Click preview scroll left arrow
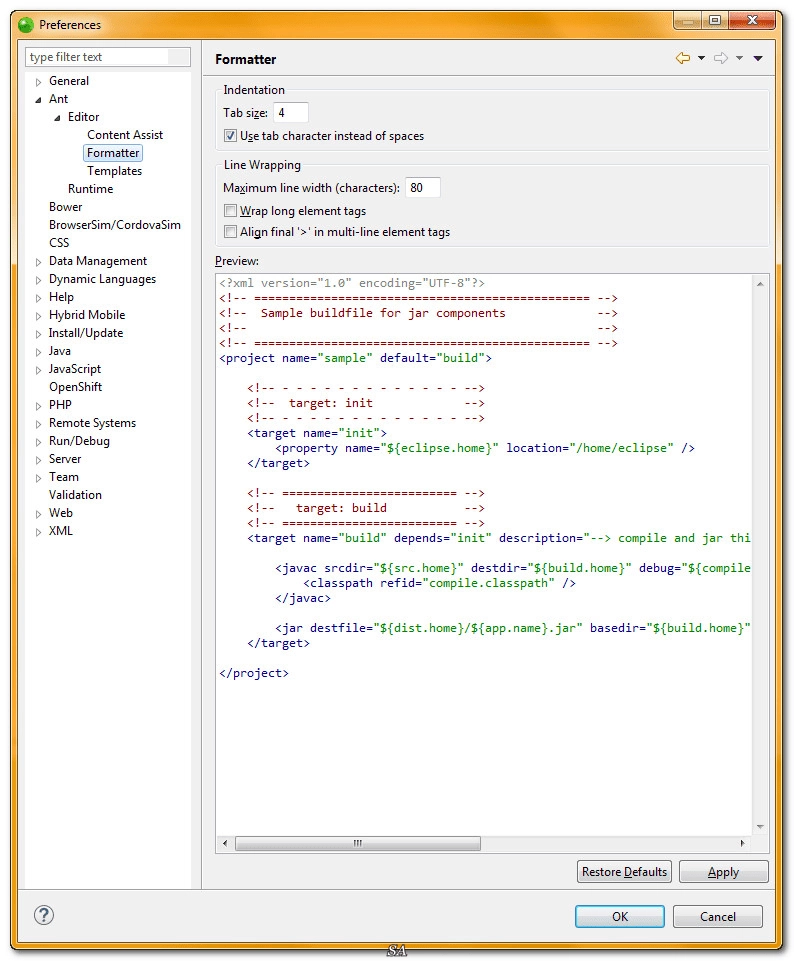The height and width of the screenshot is (961, 794). (225, 843)
